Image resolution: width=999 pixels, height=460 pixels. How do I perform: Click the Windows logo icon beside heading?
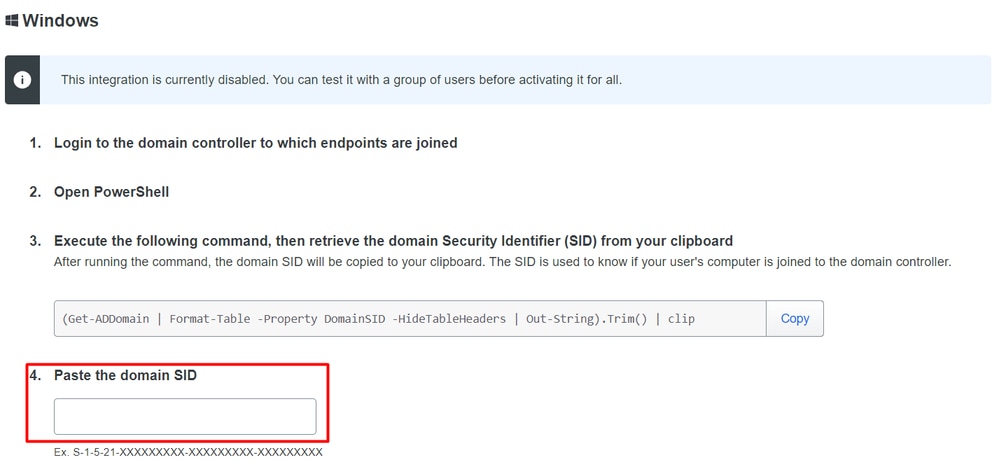[x=11, y=21]
